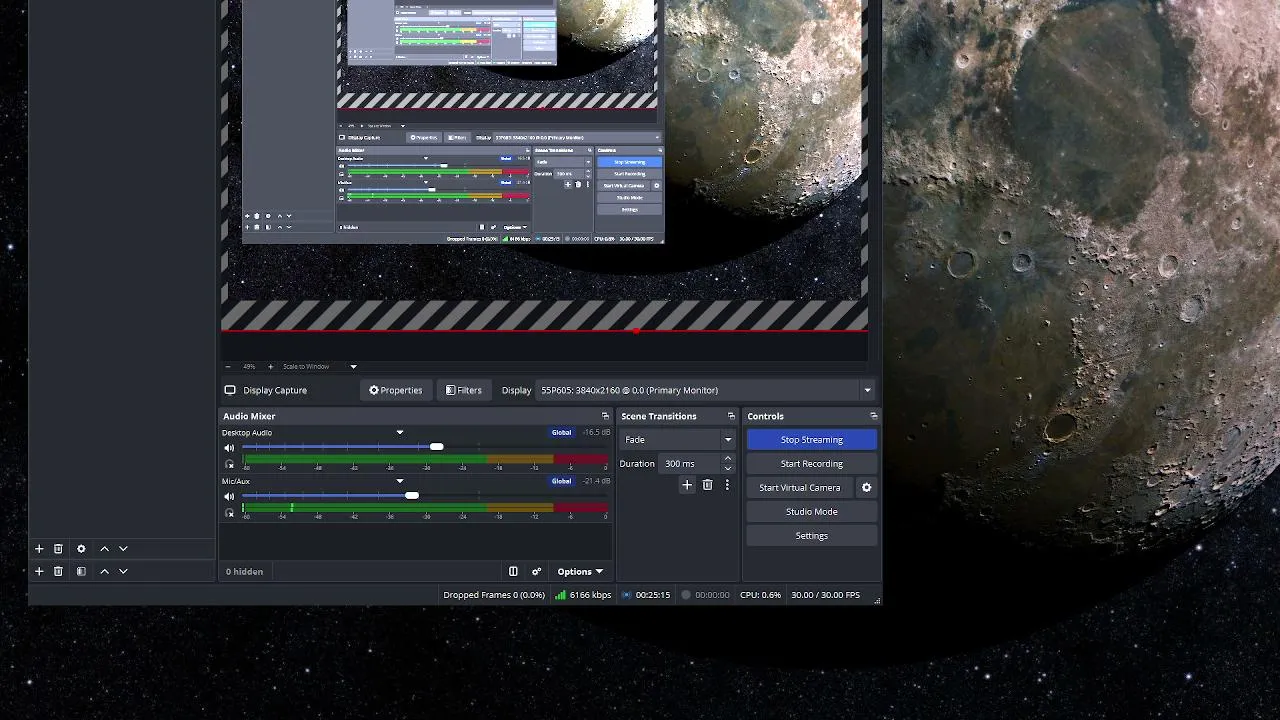Click the Mic/Aux volume slider handle
The width and height of the screenshot is (1280, 720).
click(x=412, y=495)
